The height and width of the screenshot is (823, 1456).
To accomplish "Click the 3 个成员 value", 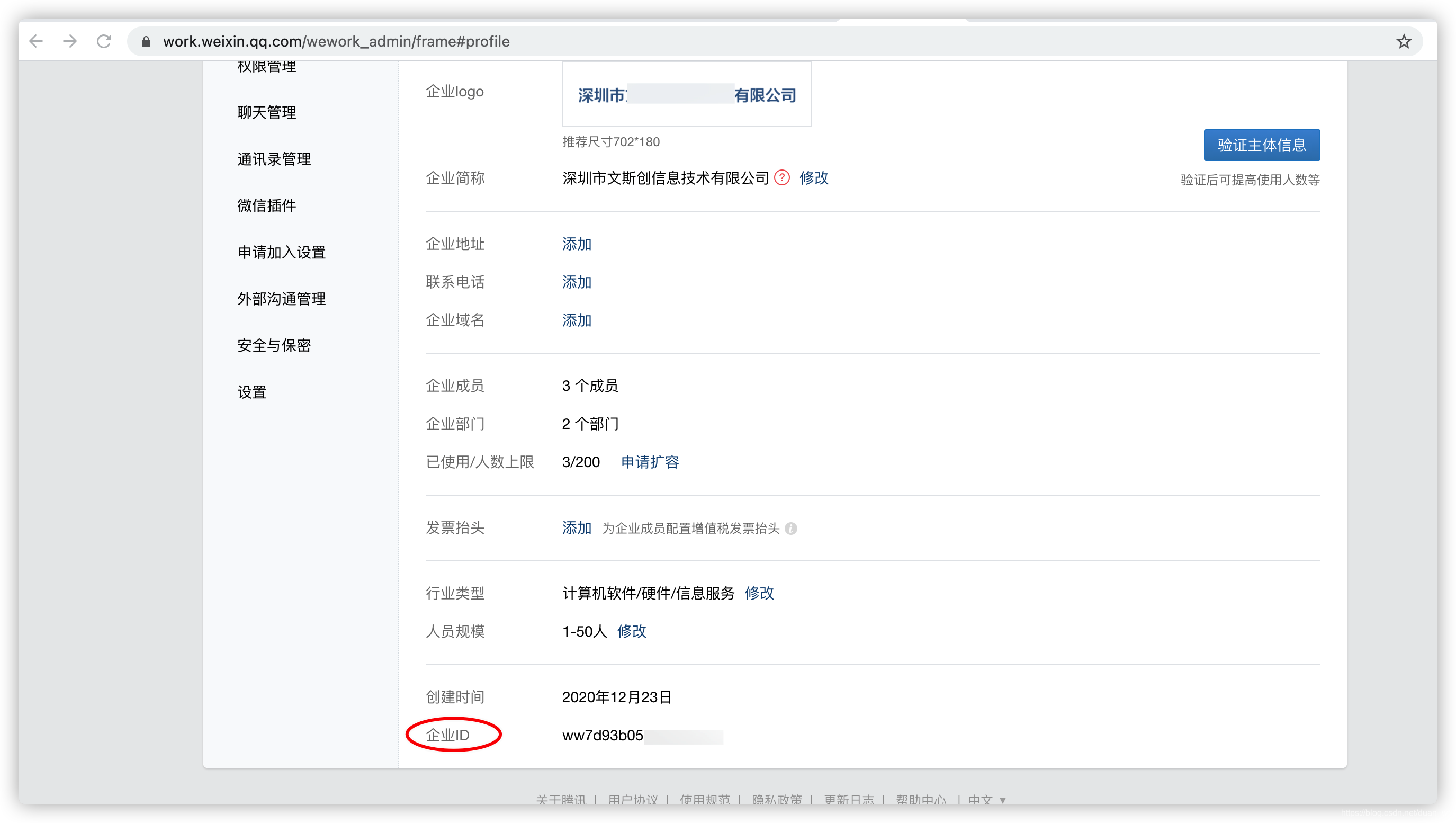I will (x=590, y=386).
